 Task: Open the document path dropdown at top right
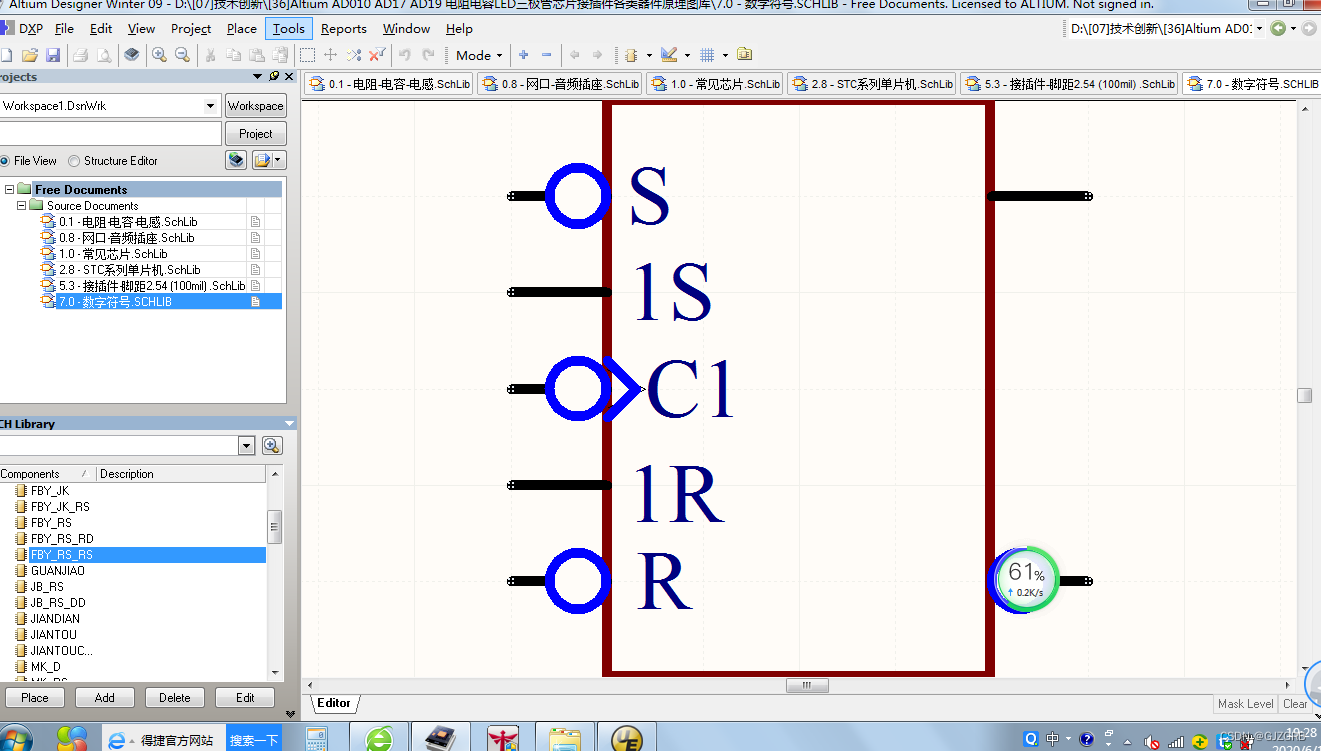pyautogui.click(x=1258, y=29)
